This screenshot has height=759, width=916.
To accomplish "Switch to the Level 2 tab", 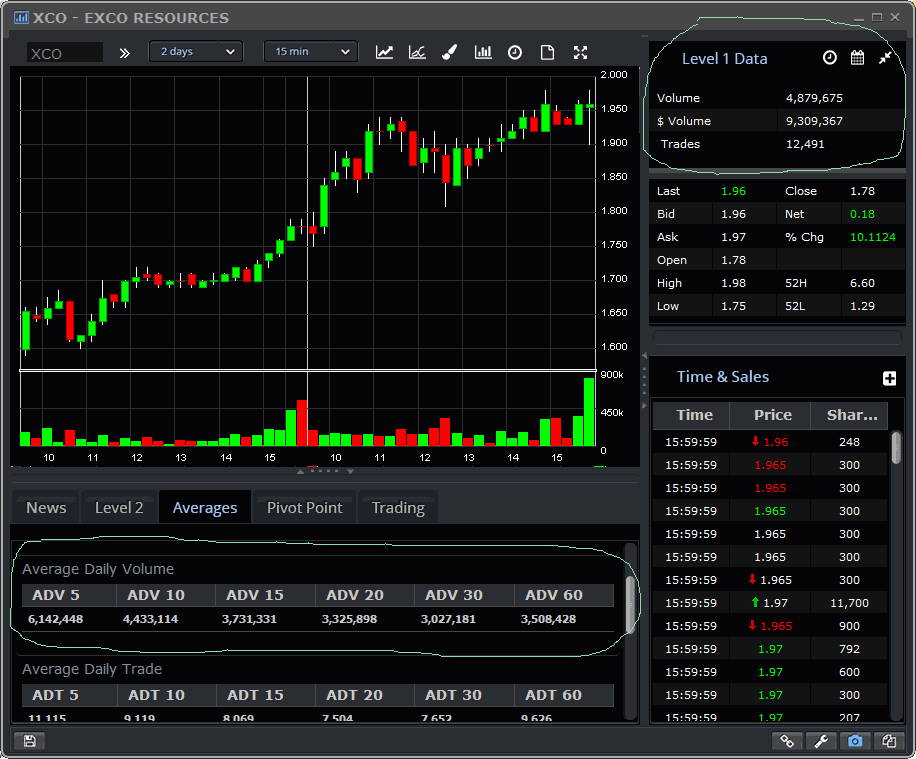I will point(119,507).
